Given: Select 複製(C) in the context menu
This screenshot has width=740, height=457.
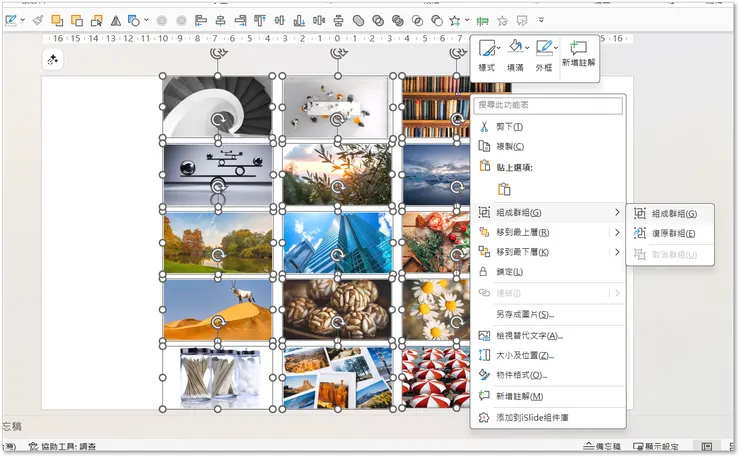Looking at the screenshot, I should coord(549,146).
